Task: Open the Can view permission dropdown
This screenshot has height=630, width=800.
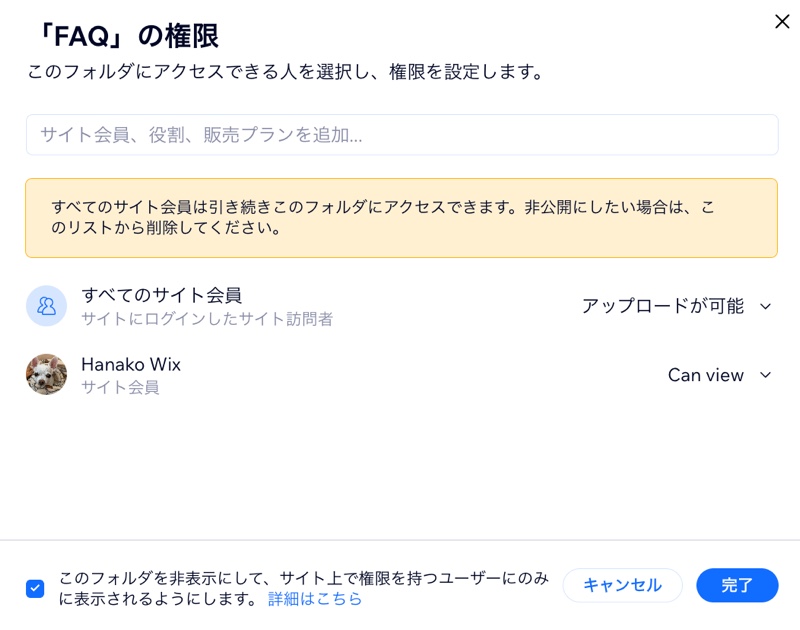Action: click(x=719, y=375)
